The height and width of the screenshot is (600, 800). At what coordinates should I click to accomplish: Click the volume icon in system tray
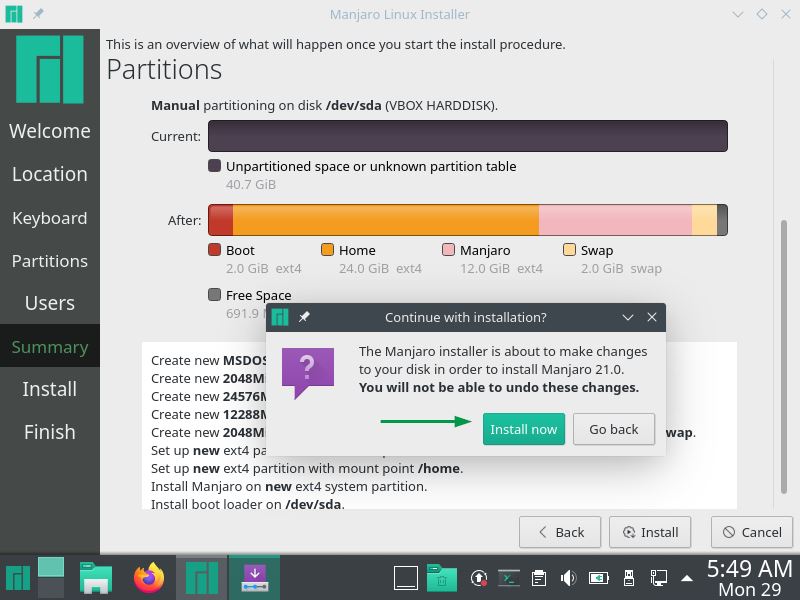click(568, 578)
